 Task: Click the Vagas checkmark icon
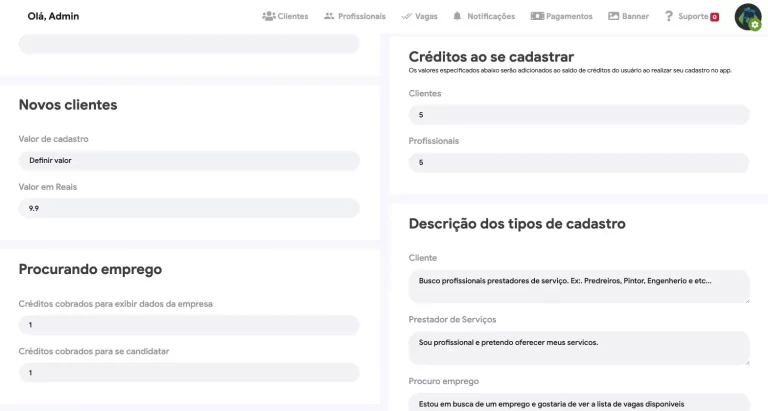pos(406,16)
